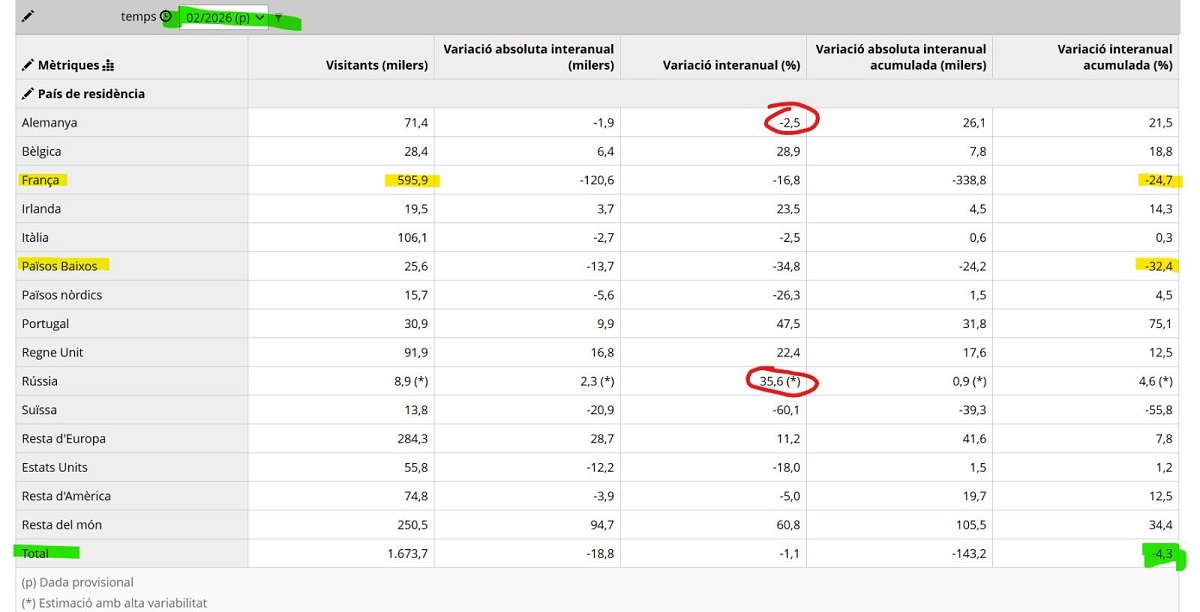The width and height of the screenshot is (1200, 612).
Task: Click Resta del món absolute variation 94,7
Action: pyautogui.click(x=603, y=525)
